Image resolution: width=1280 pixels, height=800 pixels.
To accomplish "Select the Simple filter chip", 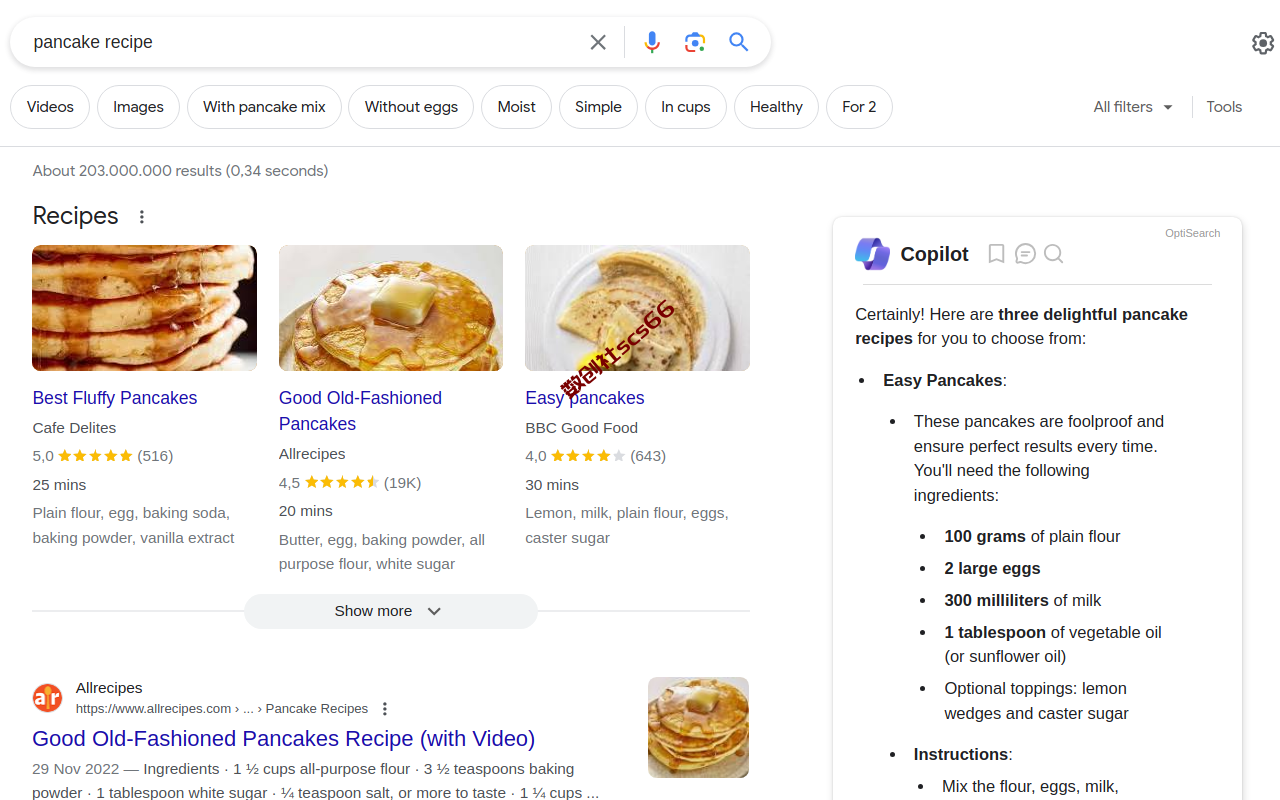I will [x=598, y=107].
